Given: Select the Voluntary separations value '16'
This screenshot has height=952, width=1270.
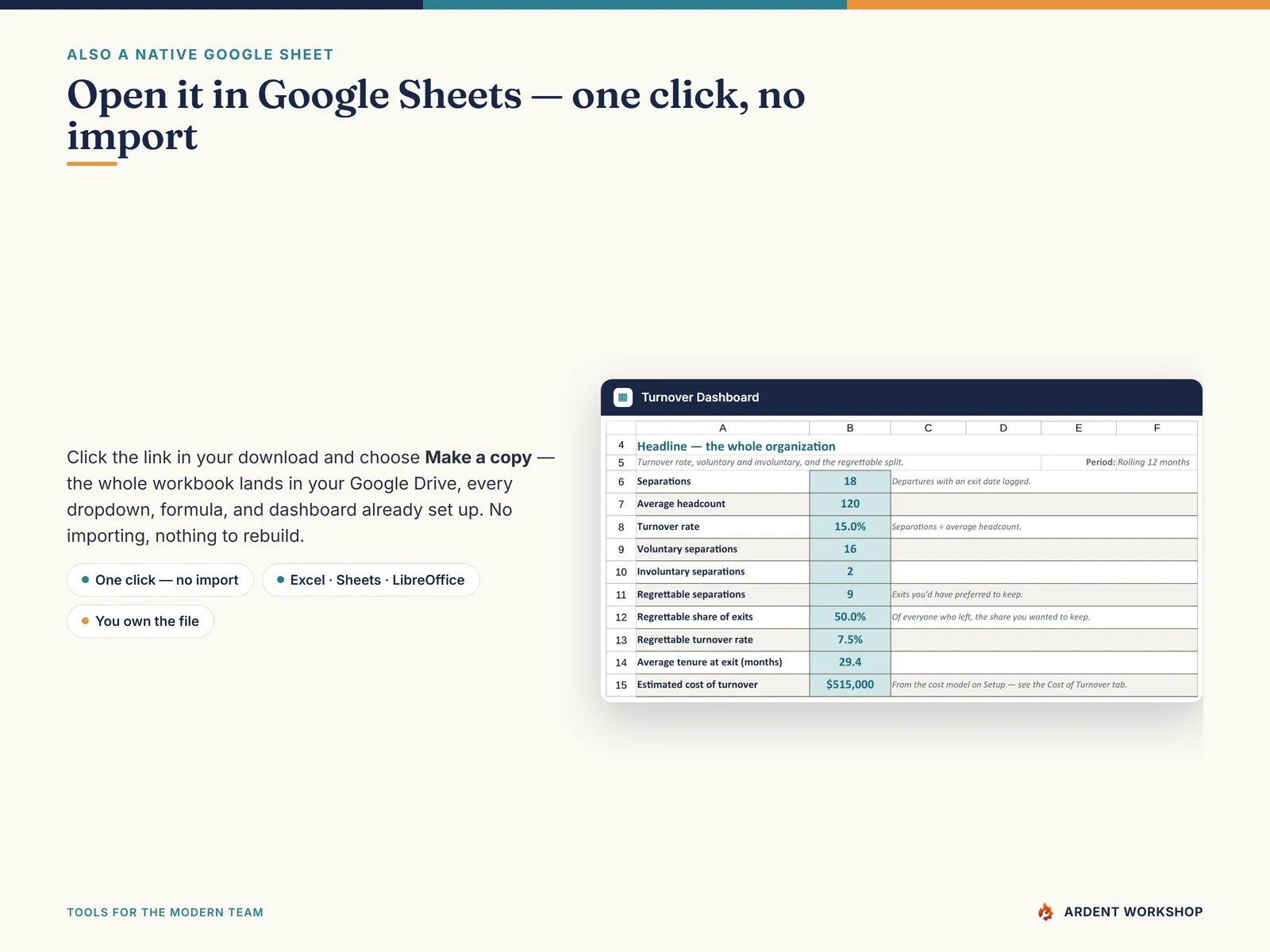Looking at the screenshot, I should [850, 549].
